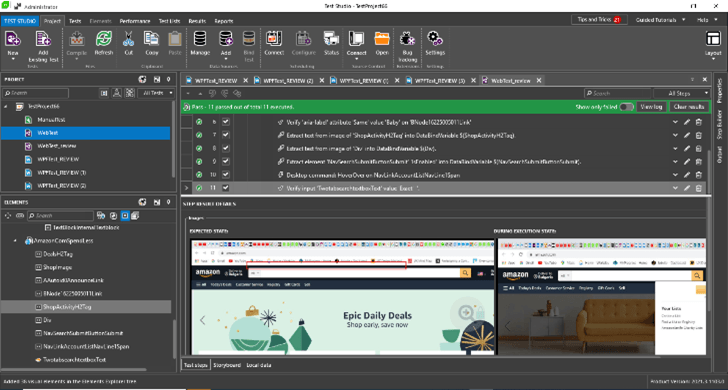Open Tips and Tricks button
This screenshot has width=728, height=390.
pos(599,20)
